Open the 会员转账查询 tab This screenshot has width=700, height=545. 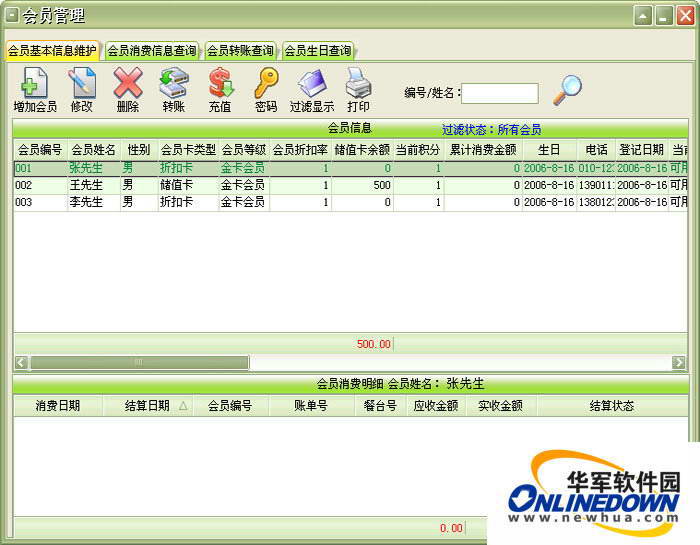click(240, 50)
